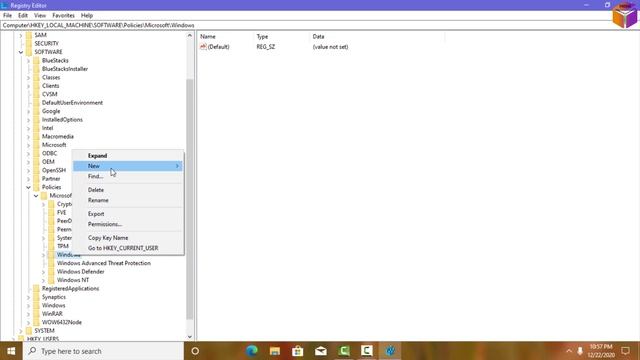Expand the Classes key

point(29,78)
